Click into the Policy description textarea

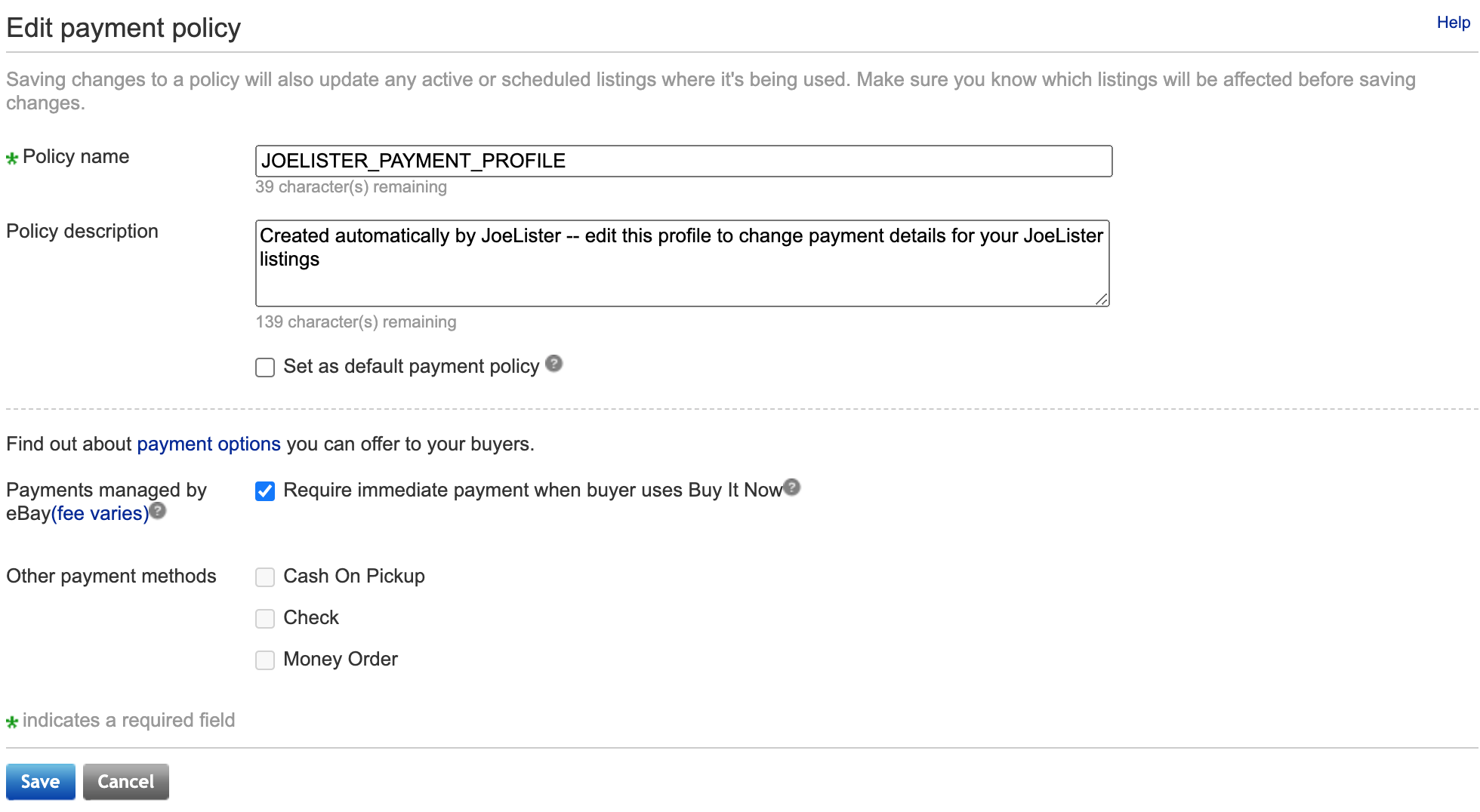pyautogui.click(x=682, y=263)
